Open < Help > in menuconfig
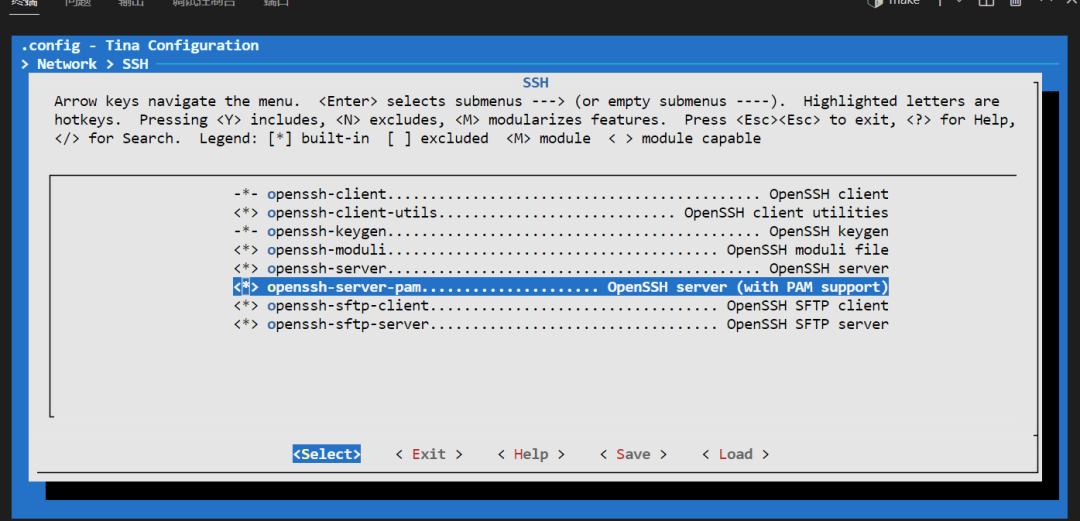Screen dimensions: 1080x521 (530, 454)
